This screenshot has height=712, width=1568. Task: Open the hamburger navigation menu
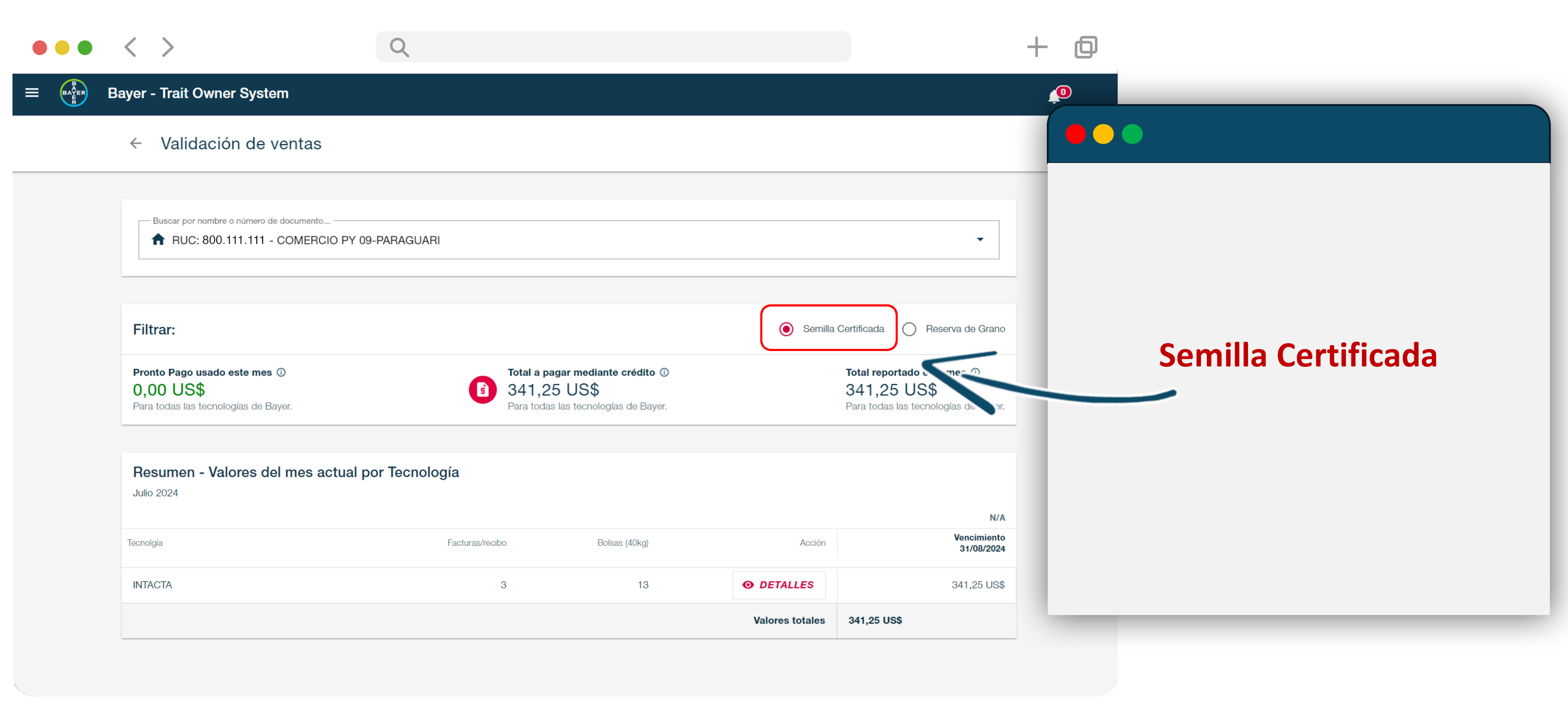[x=32, y=92]
